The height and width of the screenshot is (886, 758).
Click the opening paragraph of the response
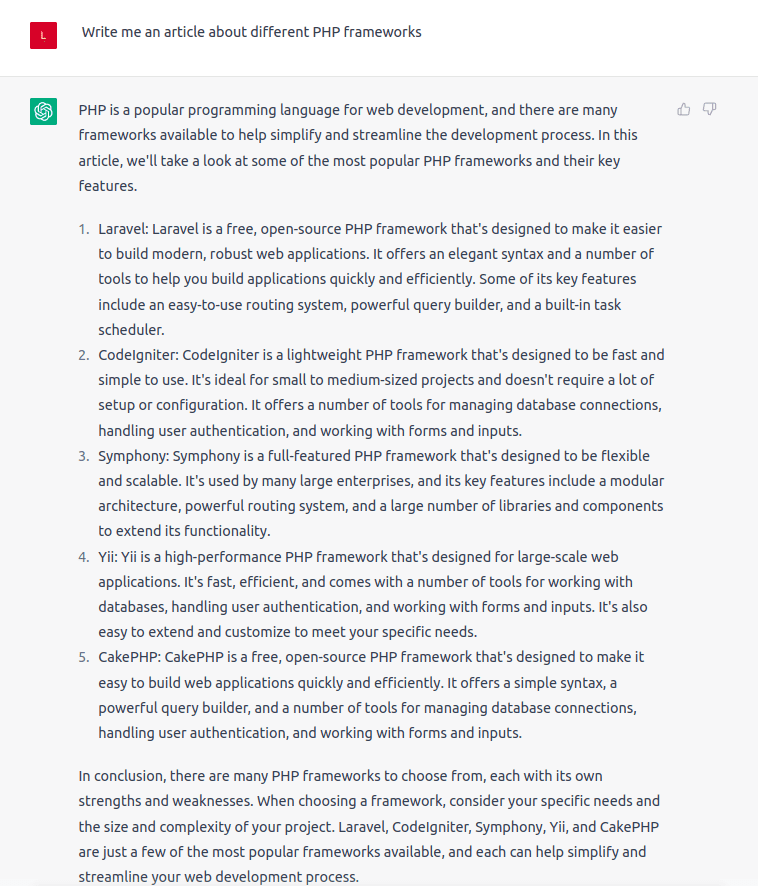[358, 147]
